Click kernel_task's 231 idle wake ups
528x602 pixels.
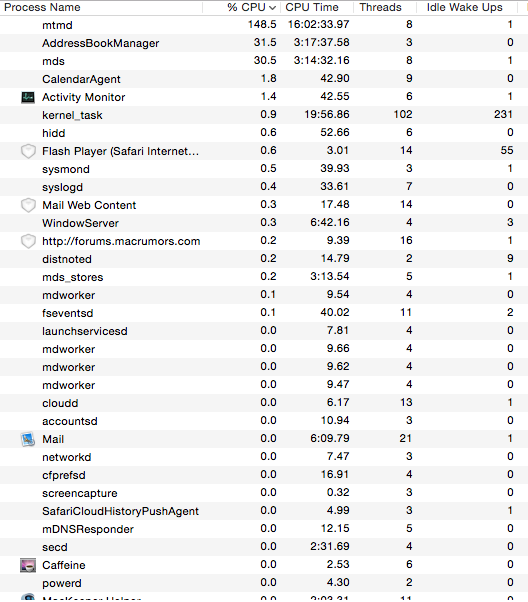click(x=503, y=114)
